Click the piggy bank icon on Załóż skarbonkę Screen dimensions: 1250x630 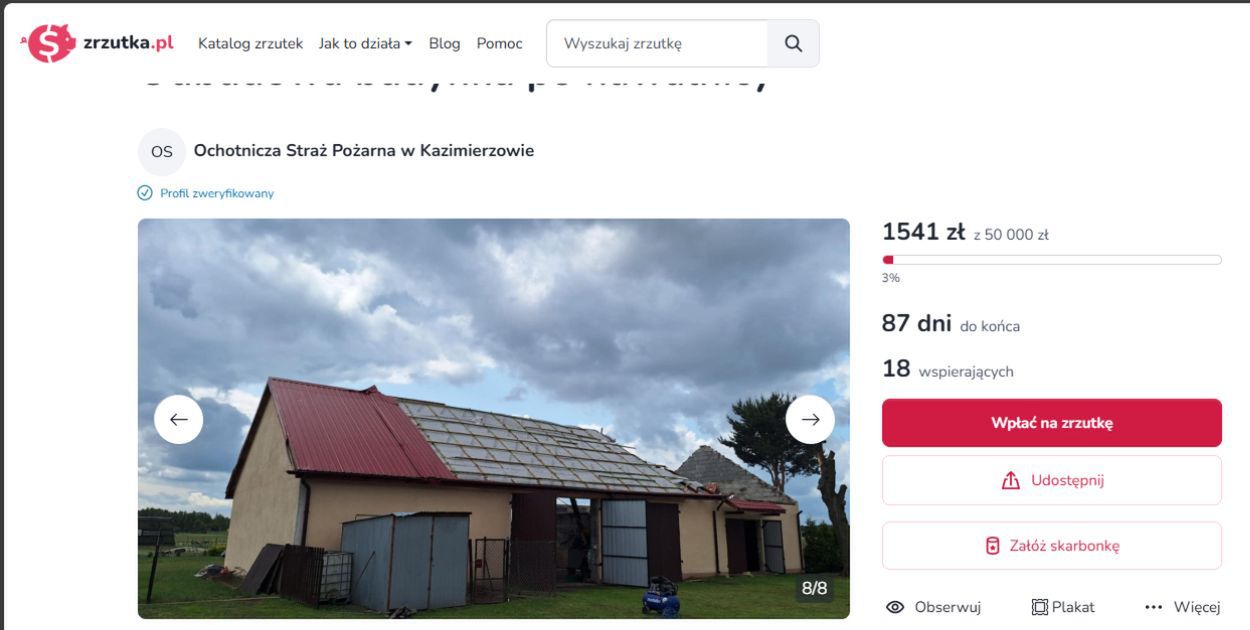tap(992, 545)
